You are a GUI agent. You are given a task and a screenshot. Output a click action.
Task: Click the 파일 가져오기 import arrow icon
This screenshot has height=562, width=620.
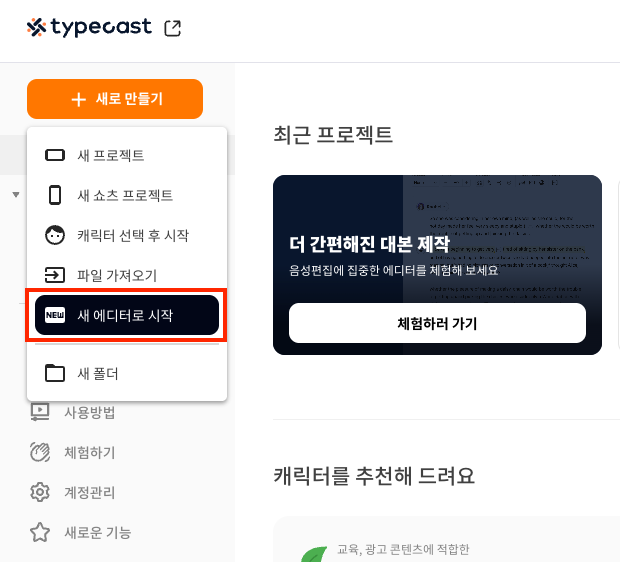(x=55, y=275)
